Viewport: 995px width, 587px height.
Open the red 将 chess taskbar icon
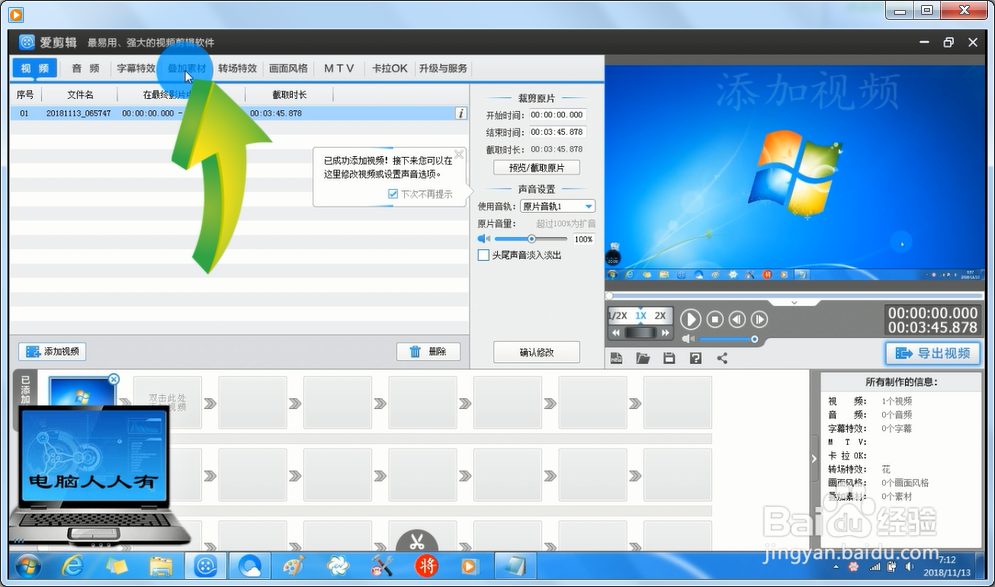pos(426,566)
